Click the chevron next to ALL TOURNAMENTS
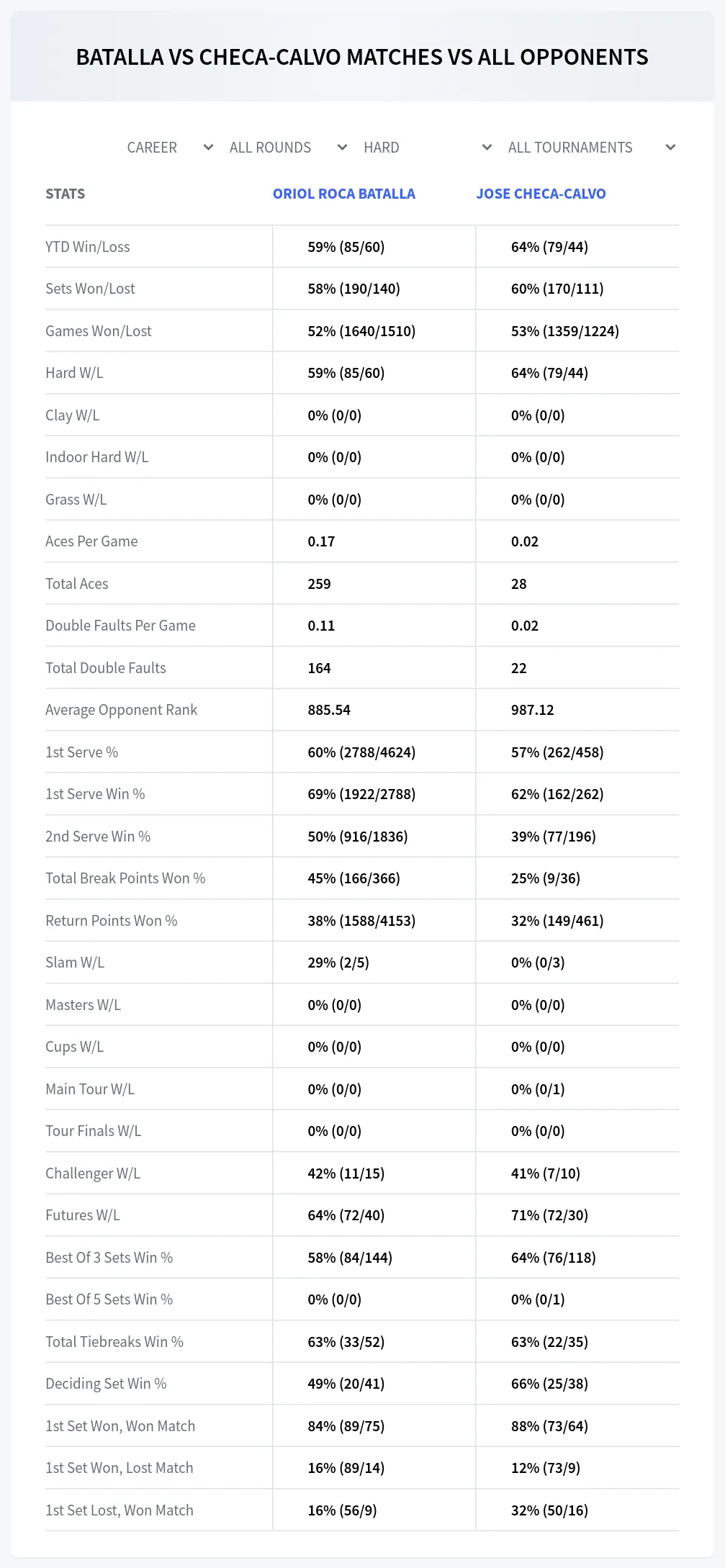This screenshot has width=725, height=1568. 670,148
